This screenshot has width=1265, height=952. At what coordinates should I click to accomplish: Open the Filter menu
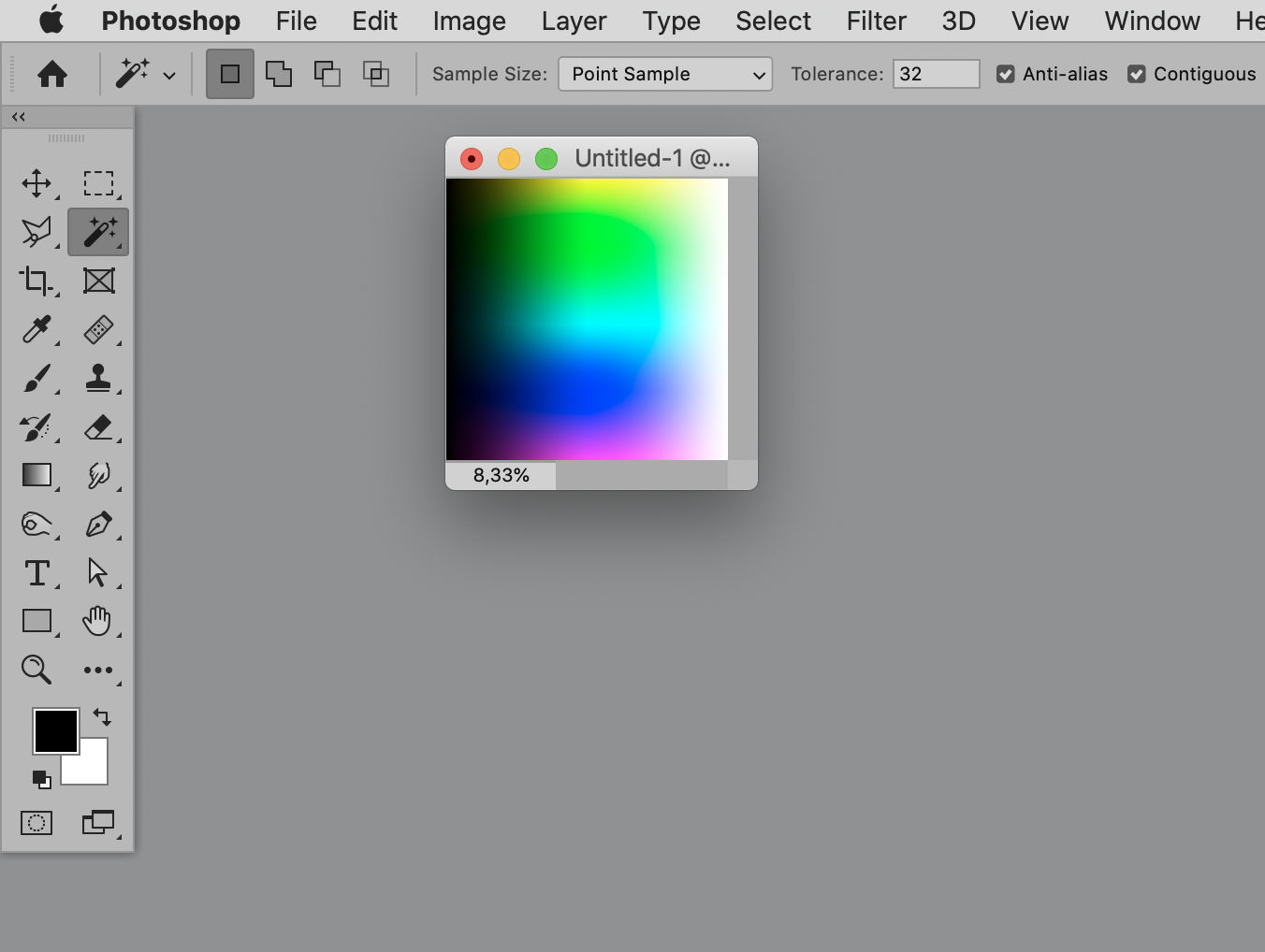tap(877, 21)
